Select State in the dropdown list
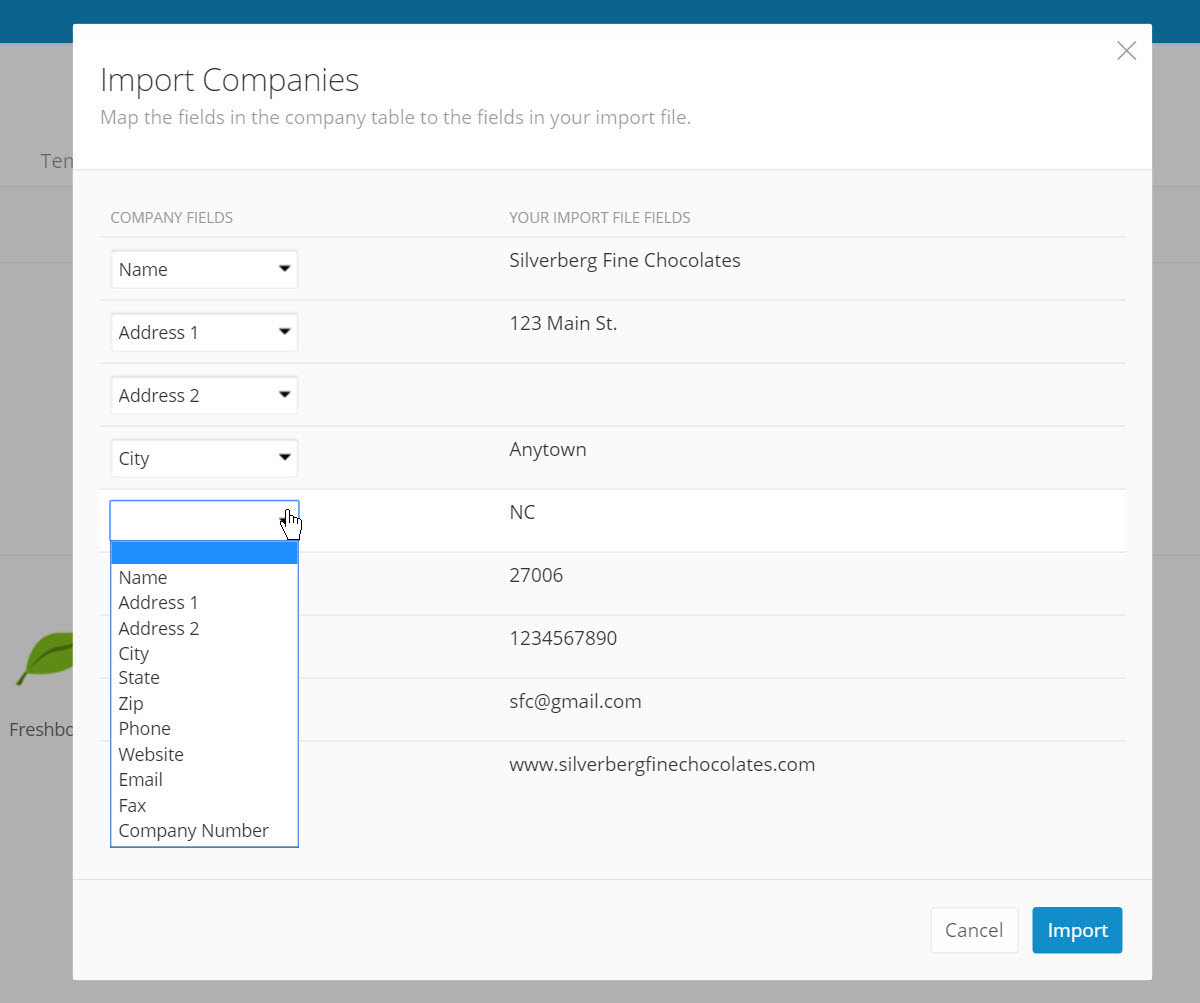Viewport: 1200px width, 1003px height. (x=204, y=678)
